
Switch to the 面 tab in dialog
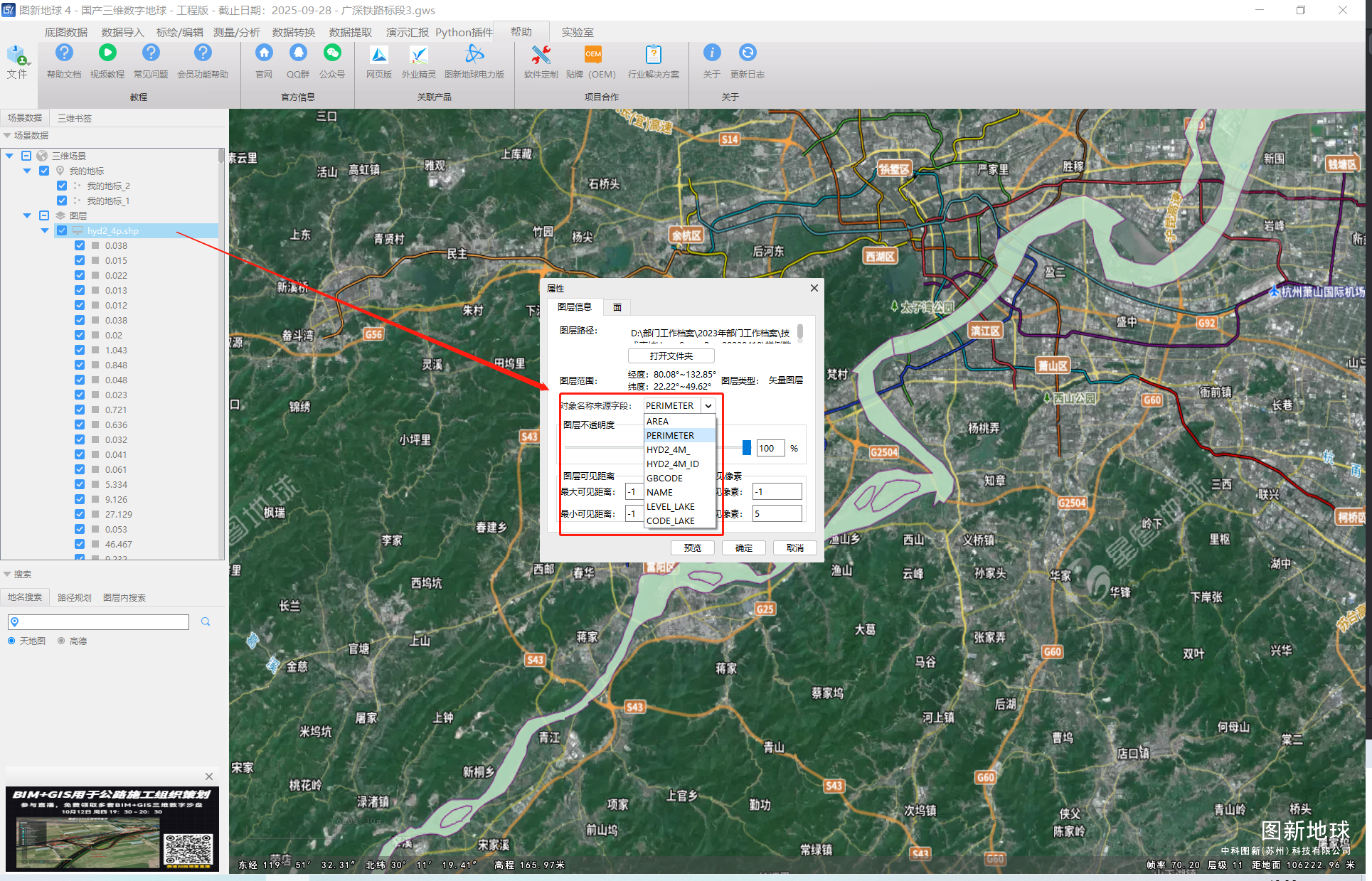click(x=617, y=307)
